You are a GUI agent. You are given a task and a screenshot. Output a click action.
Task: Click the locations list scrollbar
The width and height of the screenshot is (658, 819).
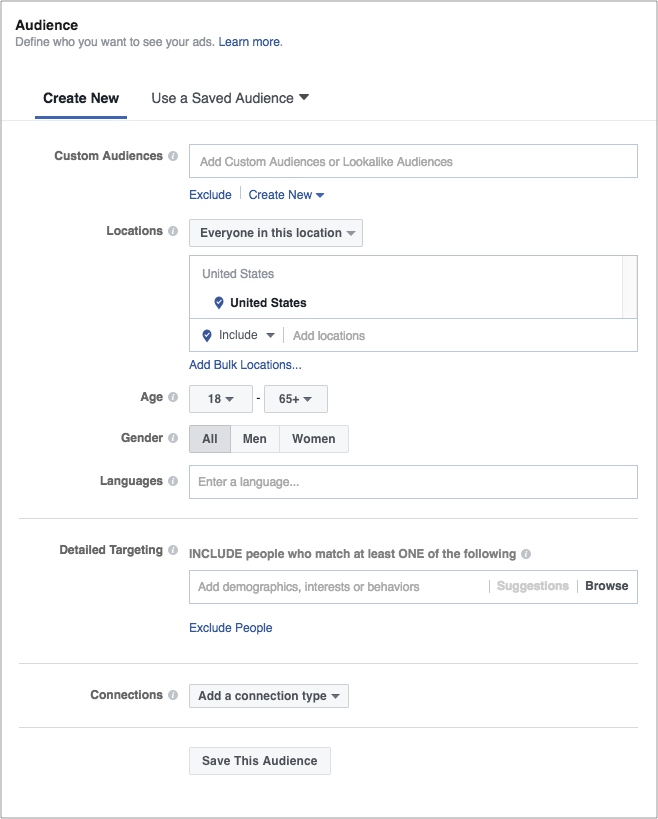coord(629,287)
